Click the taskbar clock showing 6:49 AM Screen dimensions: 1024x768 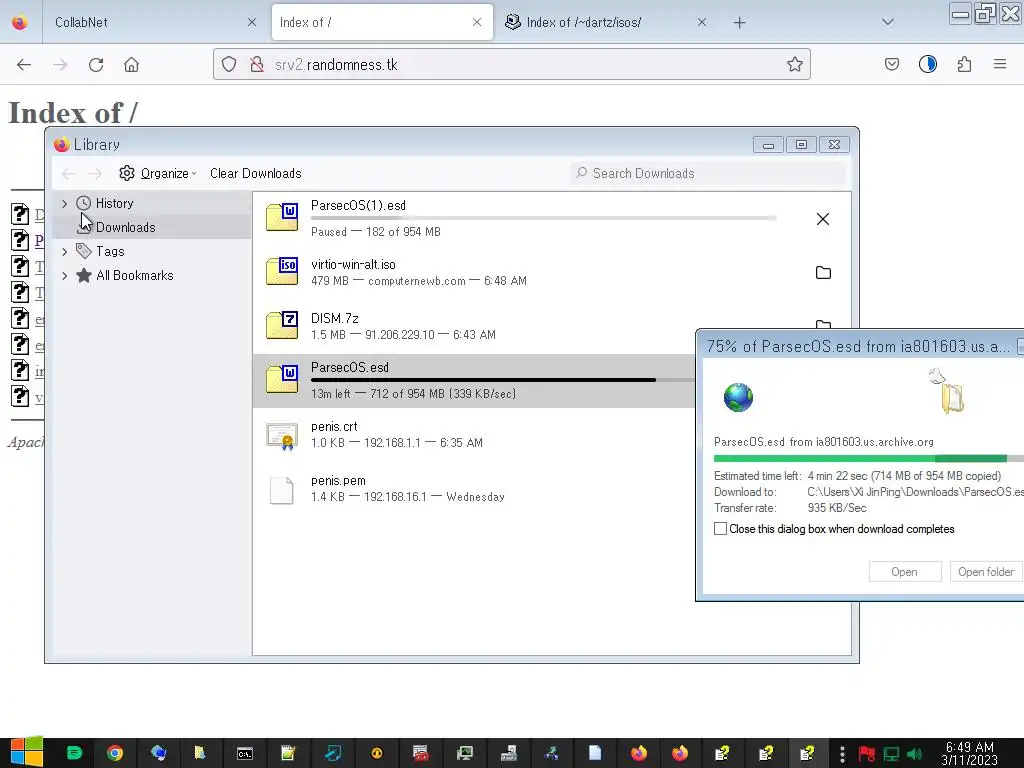point(970,754)
